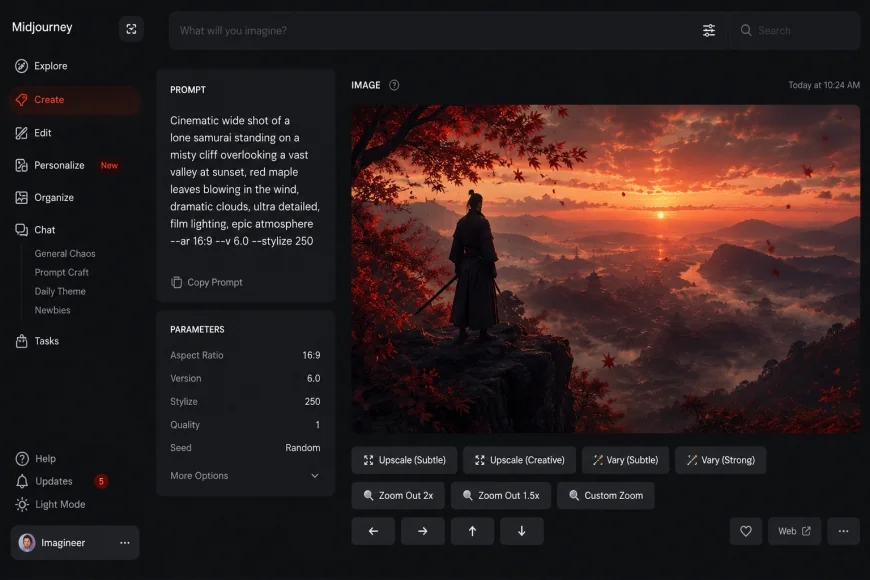Viewport: 870px width, 580px height.
Task: Select the Create sidebar item
Action: 74,100
